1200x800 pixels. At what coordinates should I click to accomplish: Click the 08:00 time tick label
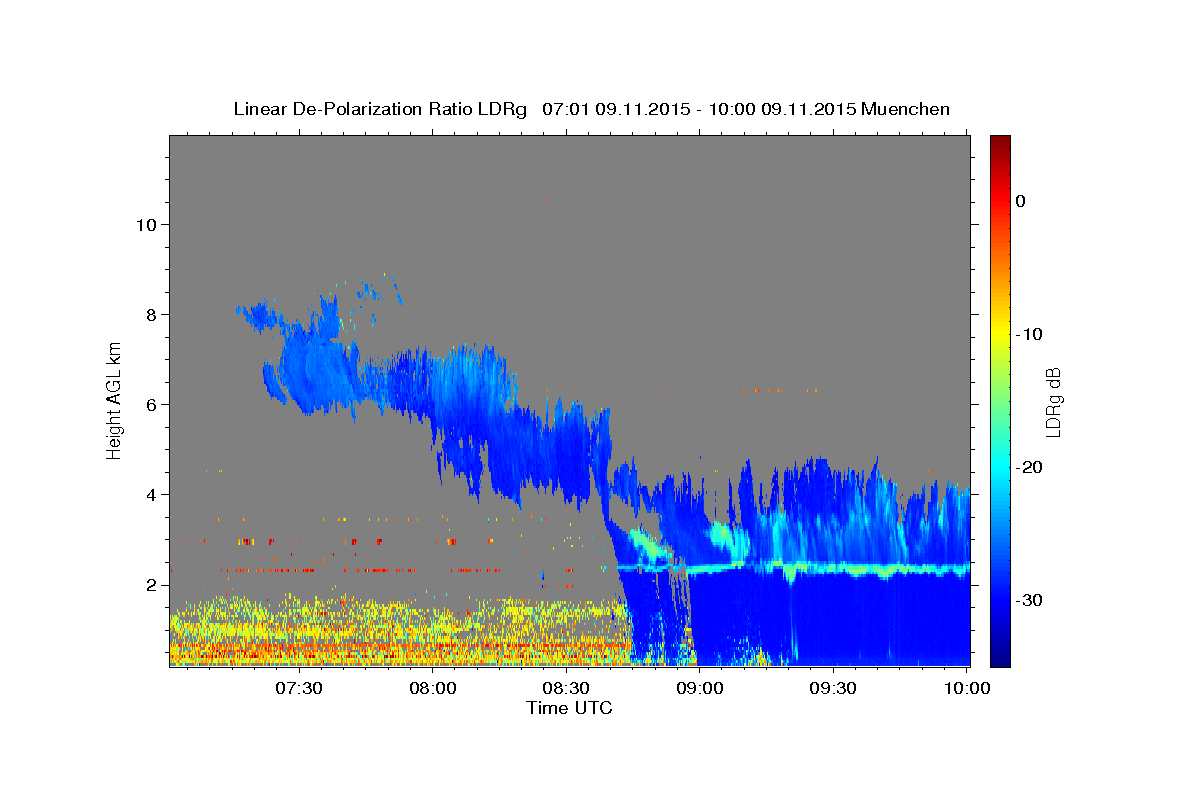pyautogui.click(x=432, y=689)
